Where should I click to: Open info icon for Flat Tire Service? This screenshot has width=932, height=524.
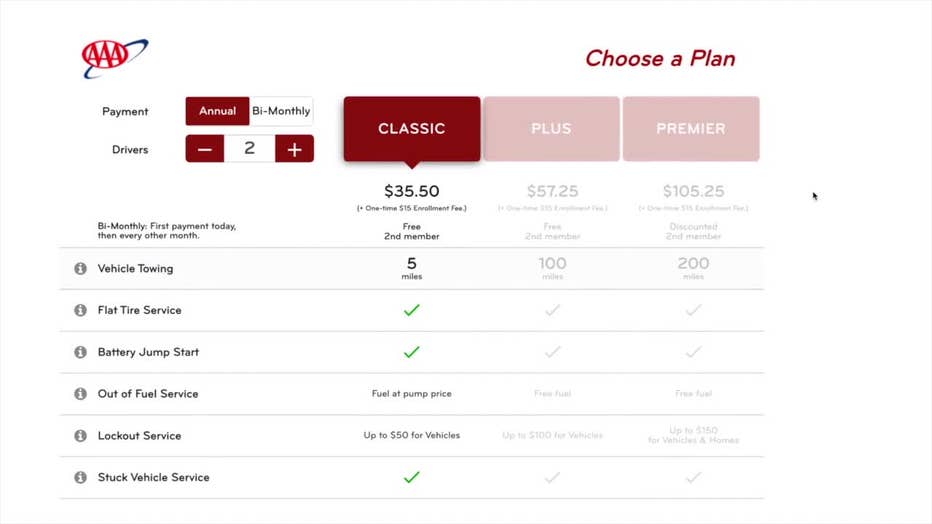click(x=80, y=310)
